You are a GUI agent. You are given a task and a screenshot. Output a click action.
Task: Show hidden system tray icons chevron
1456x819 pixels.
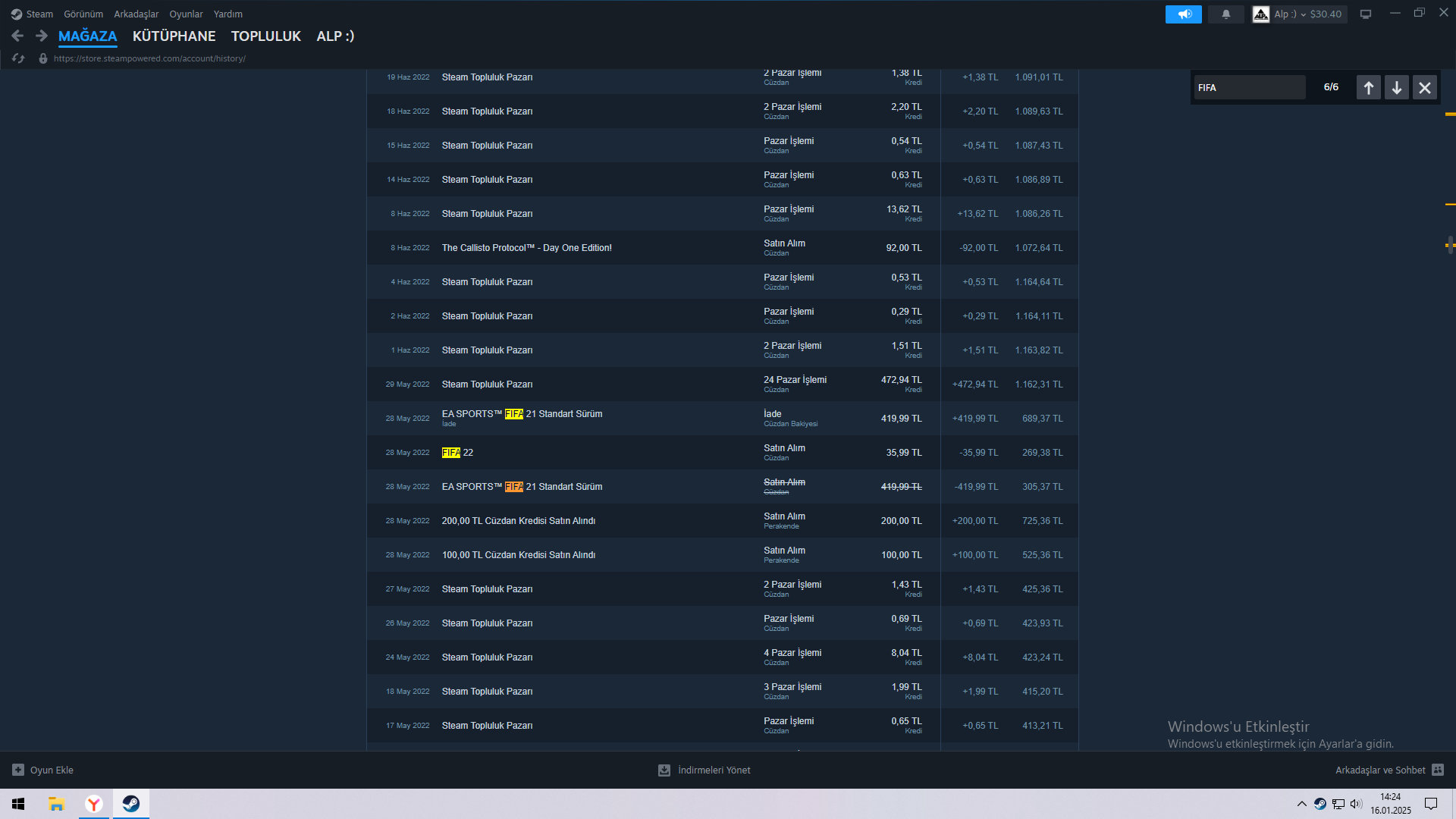click(1301, 804)
